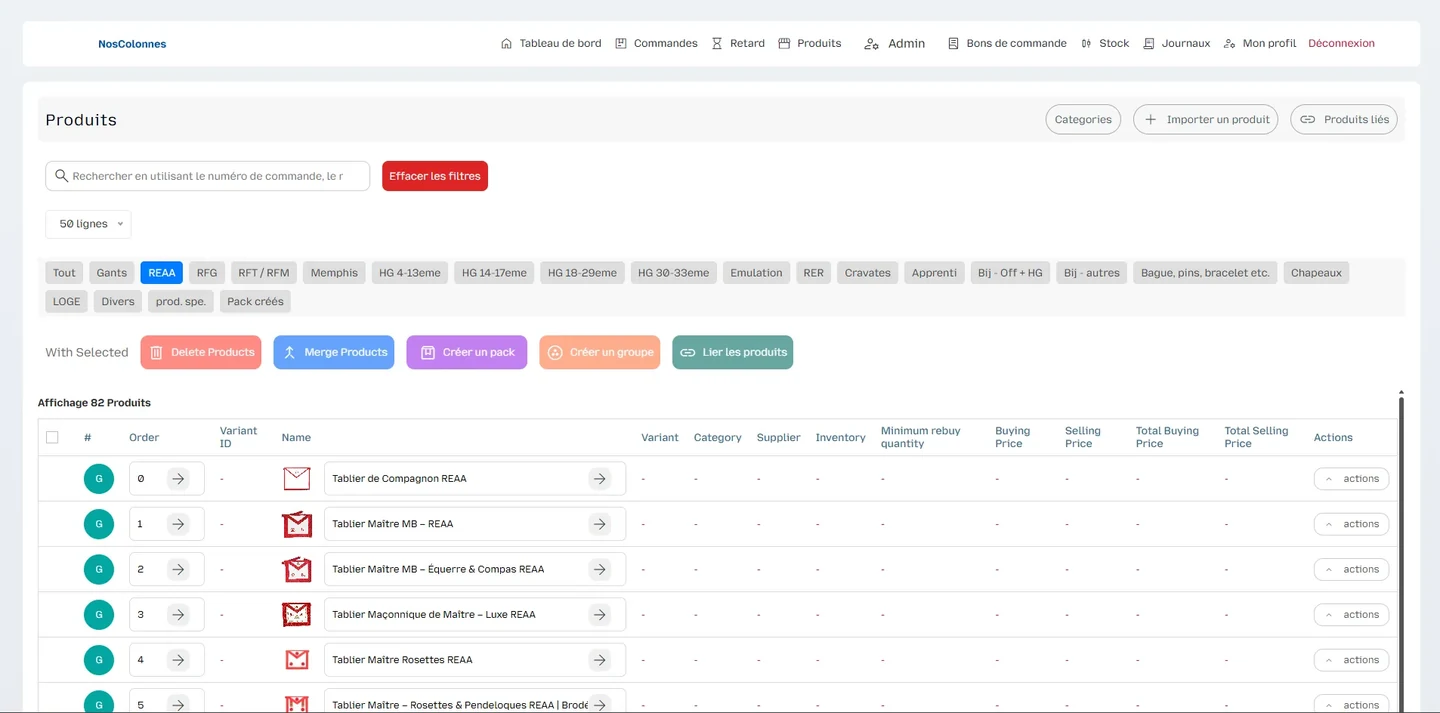This screenshot has height=713, width=1440.
Task: Open Mon profil page
Action: point(1260,44)
